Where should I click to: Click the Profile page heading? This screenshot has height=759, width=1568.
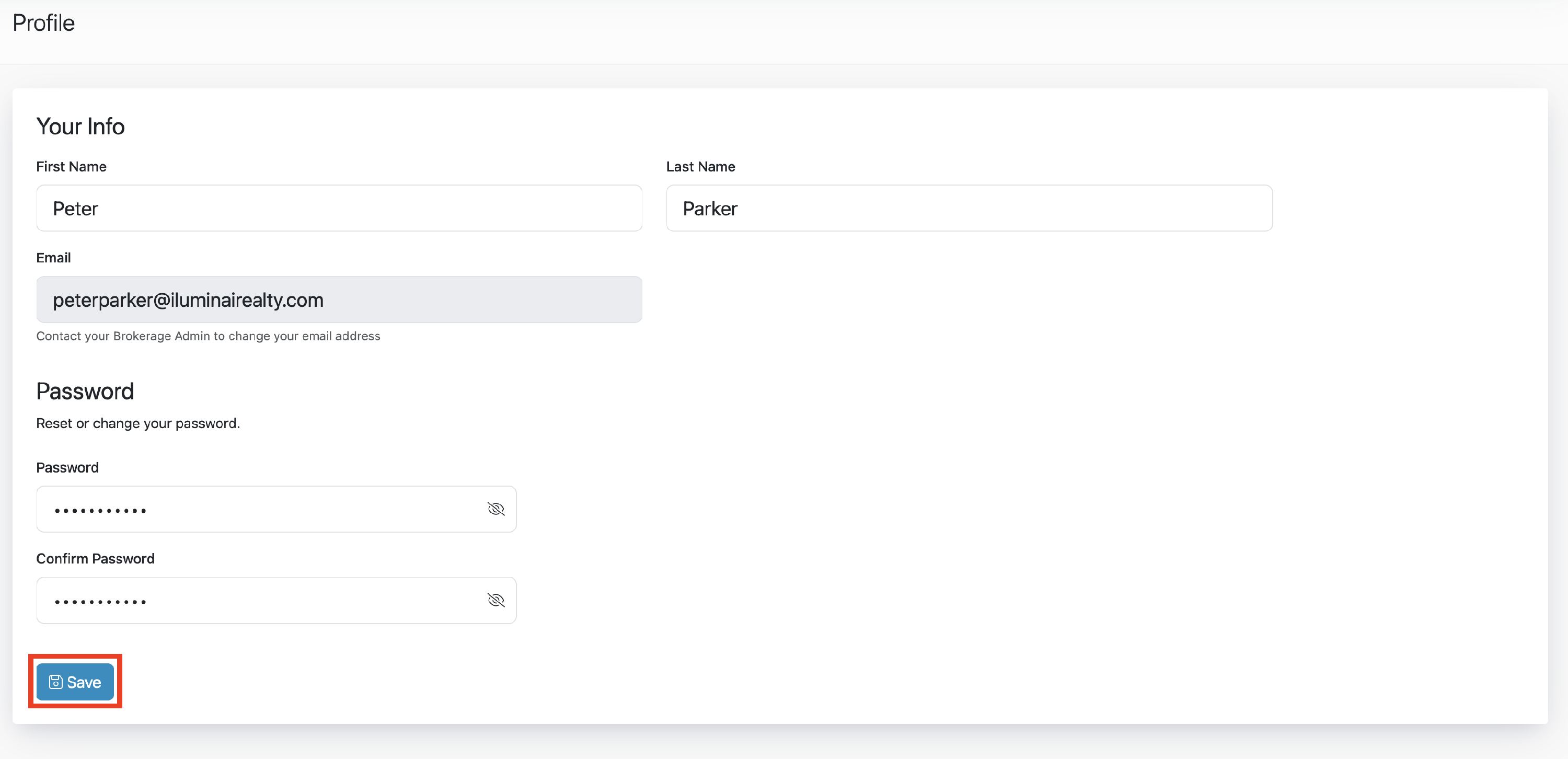coord(44,23)
